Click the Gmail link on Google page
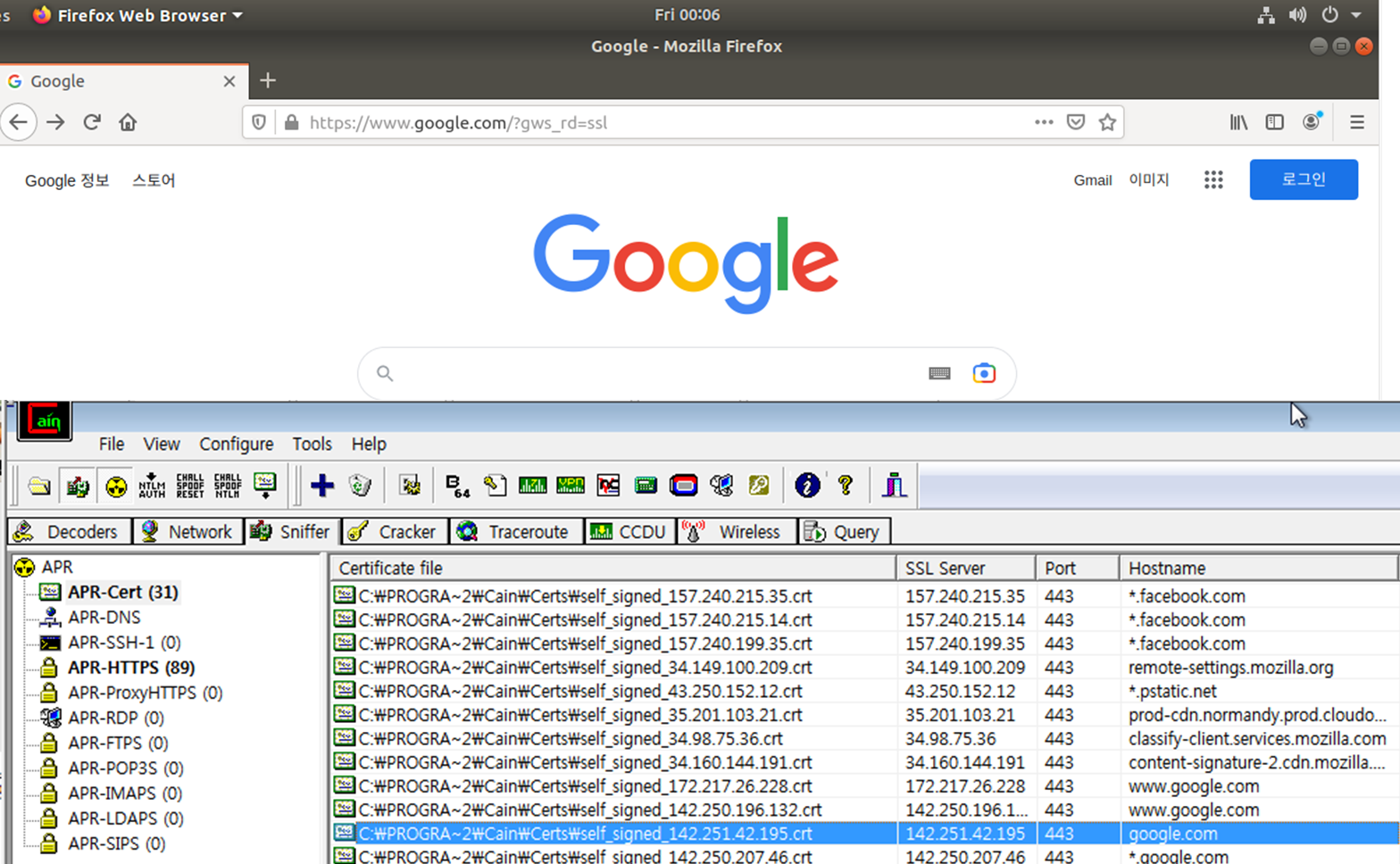1400x864 pixels. [1092, 180]
